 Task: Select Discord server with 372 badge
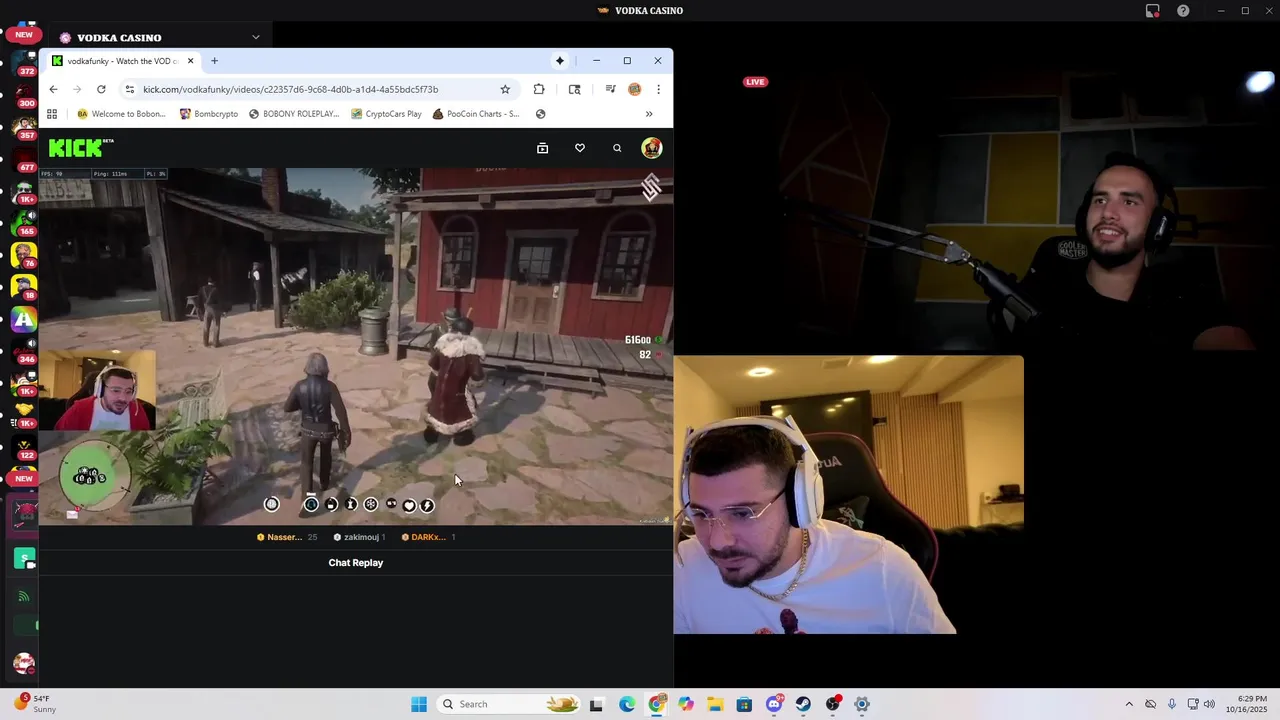point(24,63)
